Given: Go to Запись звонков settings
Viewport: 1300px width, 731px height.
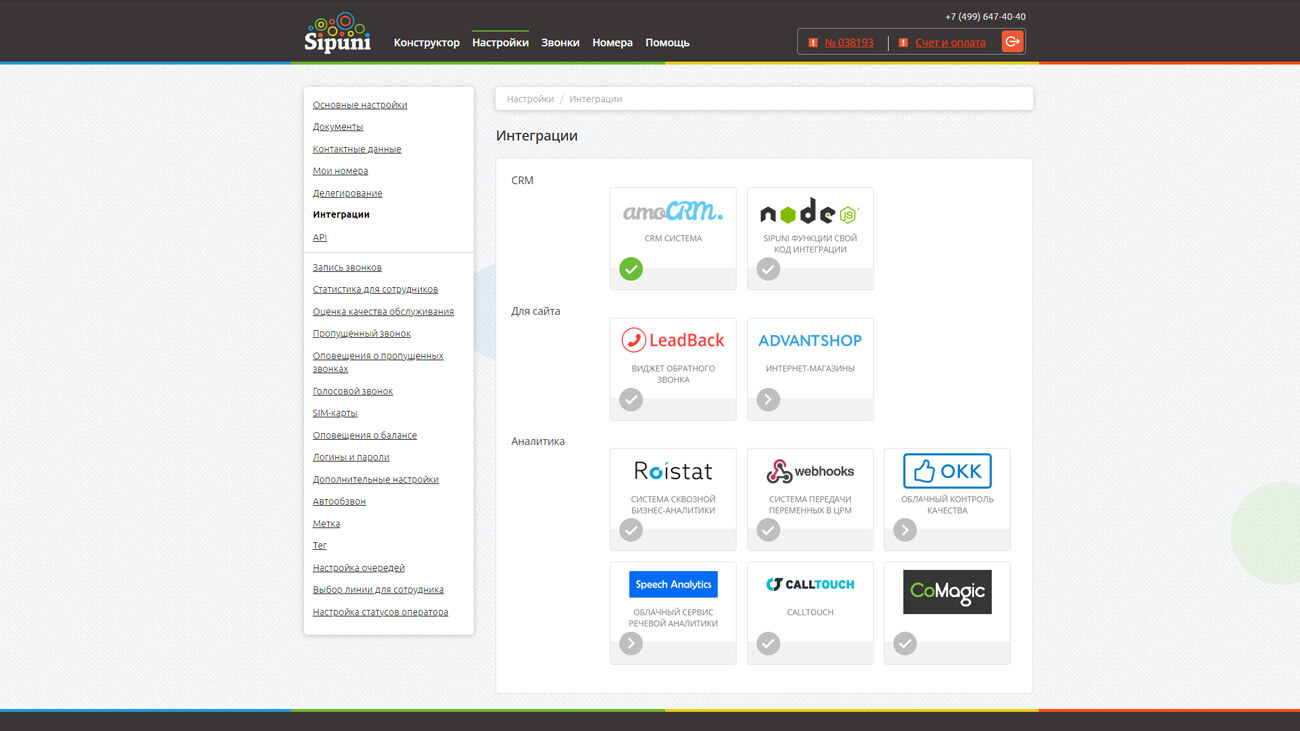Looking at the screenshot, I should tap(347, 268).
